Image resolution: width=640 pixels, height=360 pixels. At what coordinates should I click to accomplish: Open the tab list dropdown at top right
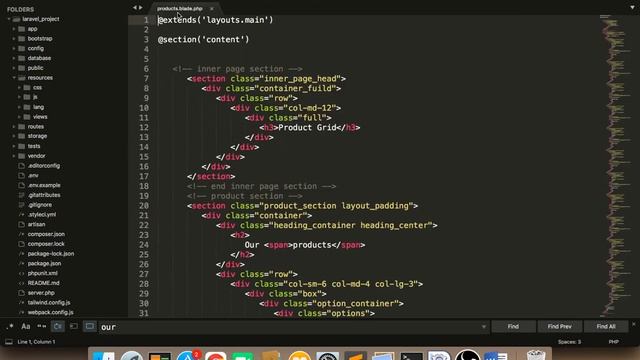[x=632, y=7]
